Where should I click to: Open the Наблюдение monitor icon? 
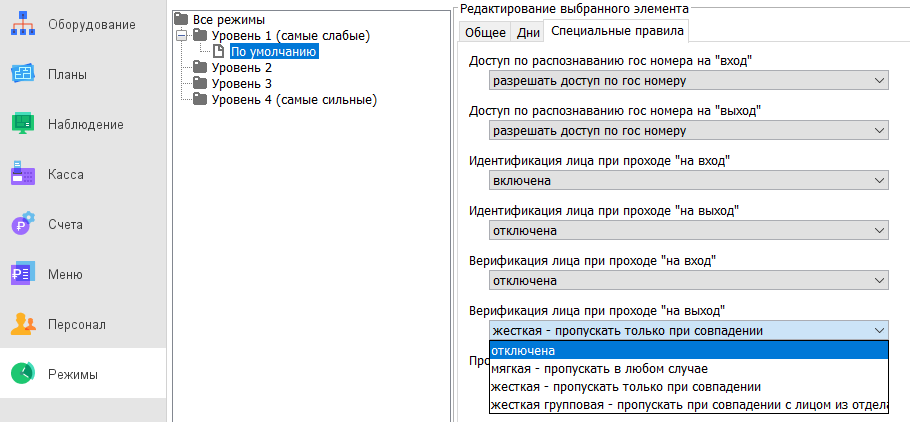click(x=23, y=124)
